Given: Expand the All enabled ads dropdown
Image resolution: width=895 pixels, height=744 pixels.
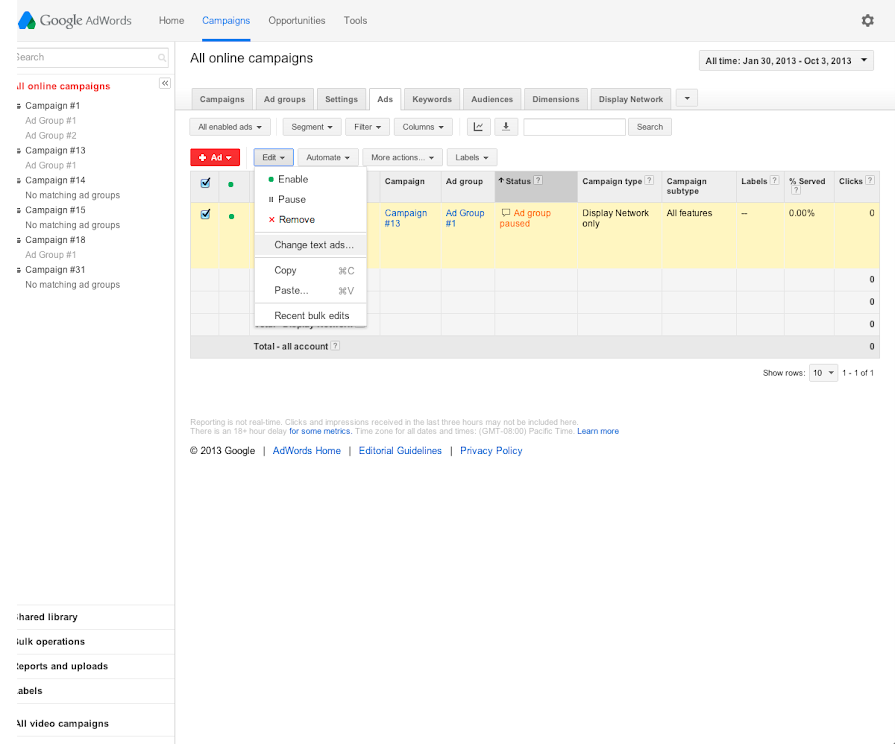Looking at the screenshot, I should (231, 127).
